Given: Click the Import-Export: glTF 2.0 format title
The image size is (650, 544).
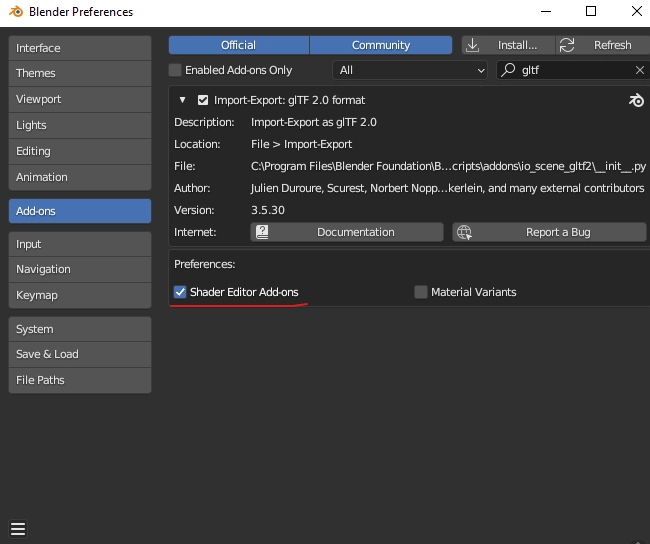Looking at the screenshot, I should tap(289, 100).
